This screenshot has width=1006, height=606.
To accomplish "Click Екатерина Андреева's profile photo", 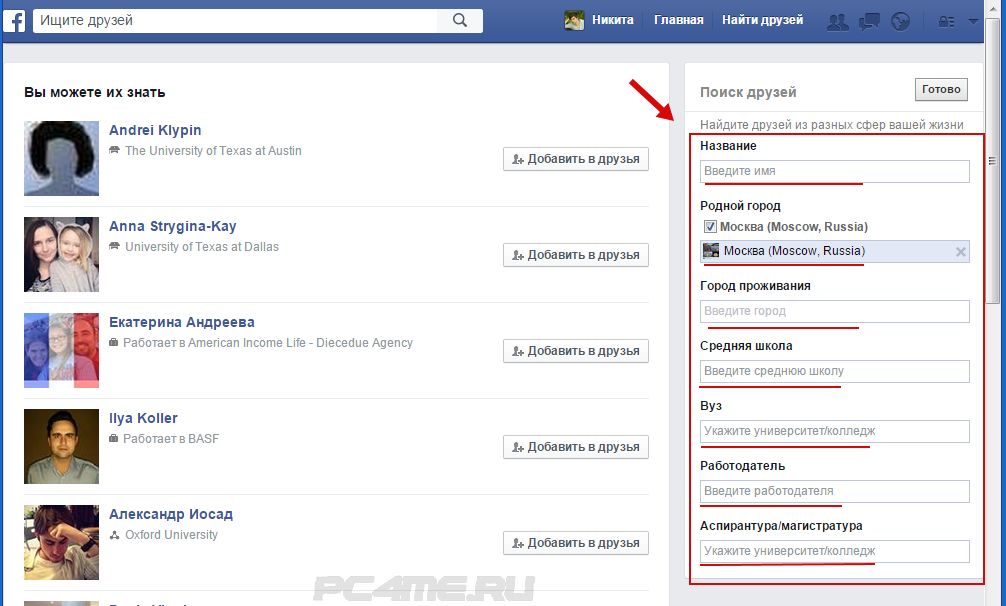I will pyautogui.click(x=61, y=350).
